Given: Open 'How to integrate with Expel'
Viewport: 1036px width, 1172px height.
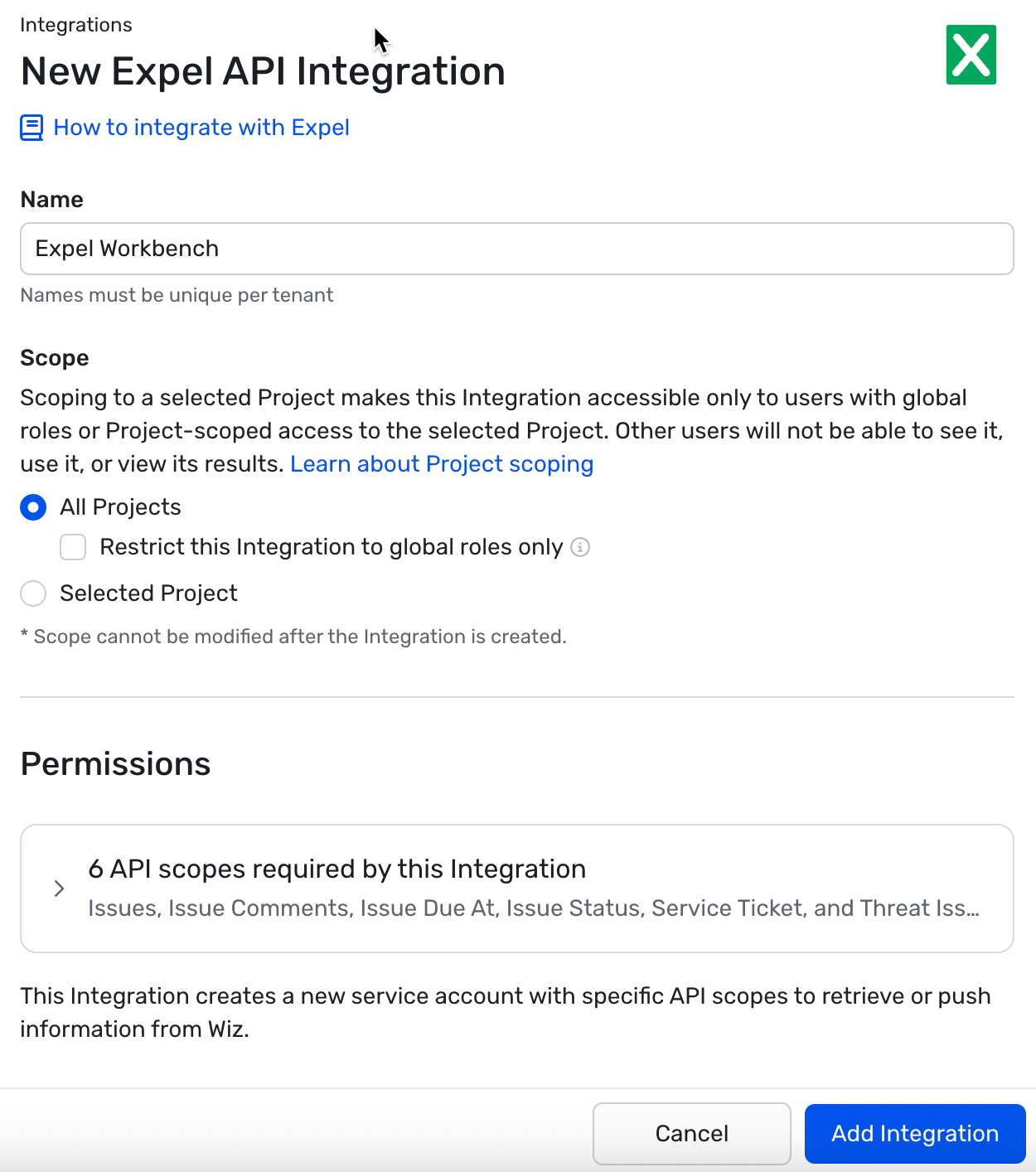Looking at the screenshot, I should click(x=201, y=128).
